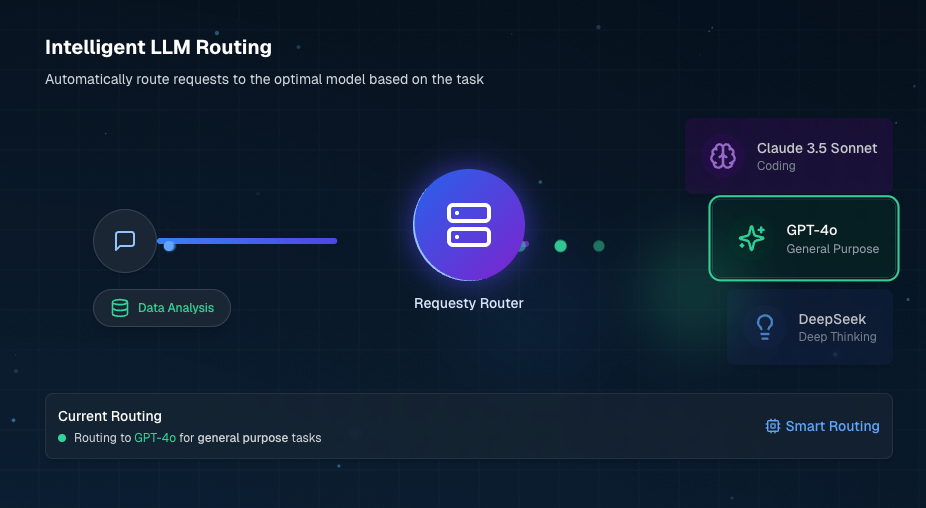The width and height of the screenshot is (926, 508).
Task: Click the Data Analysis database icon
Action: (120, 308)
